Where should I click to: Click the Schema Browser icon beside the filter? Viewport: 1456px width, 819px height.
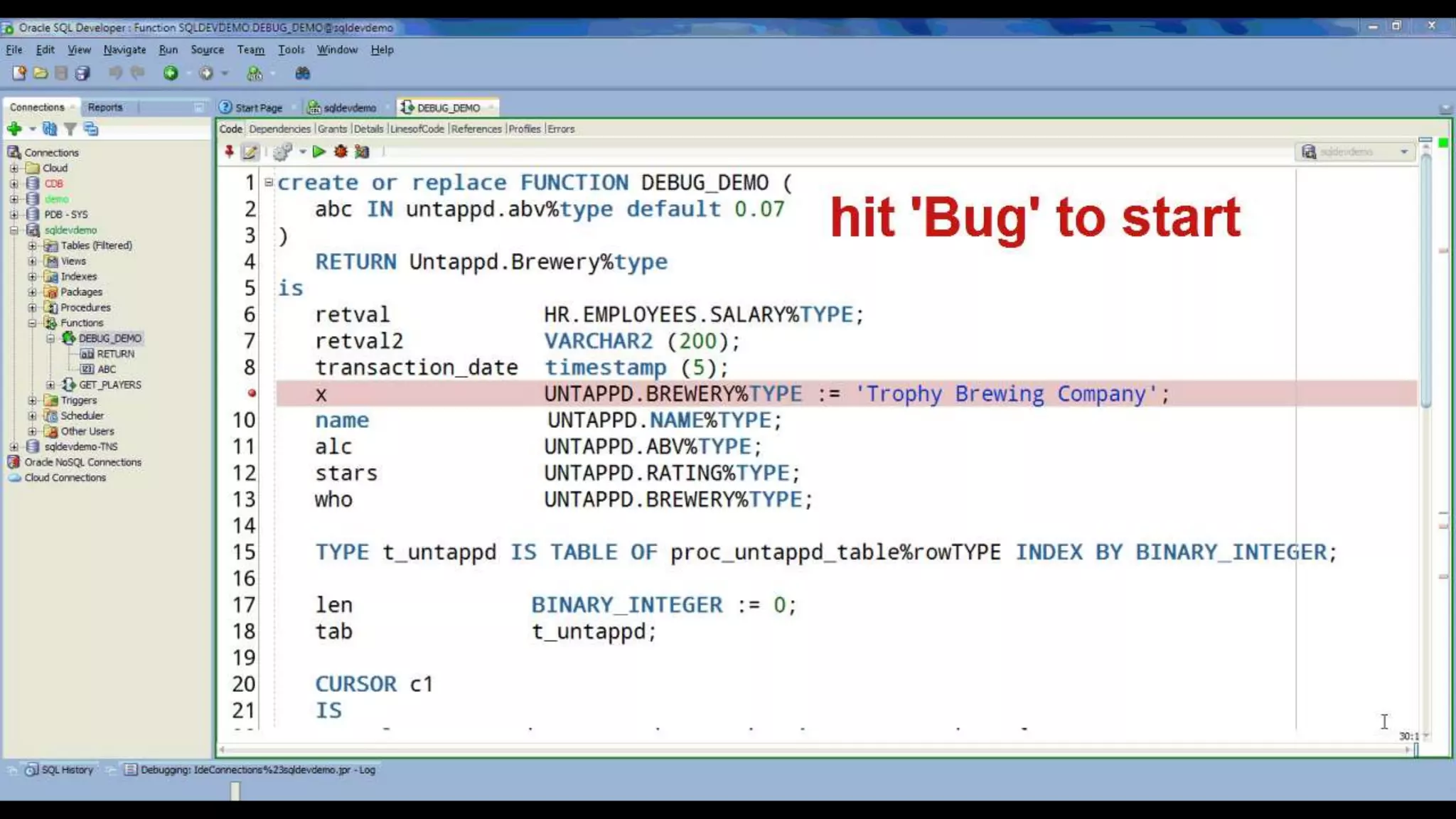point(91,129)
